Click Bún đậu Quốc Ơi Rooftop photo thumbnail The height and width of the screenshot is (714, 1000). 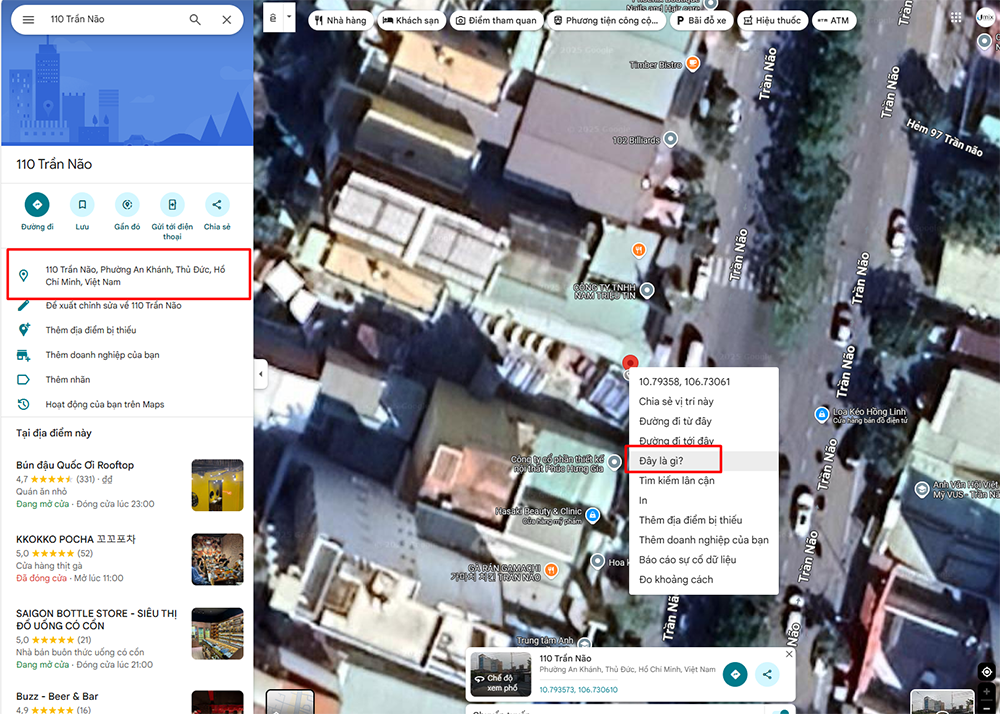[217, 485]
